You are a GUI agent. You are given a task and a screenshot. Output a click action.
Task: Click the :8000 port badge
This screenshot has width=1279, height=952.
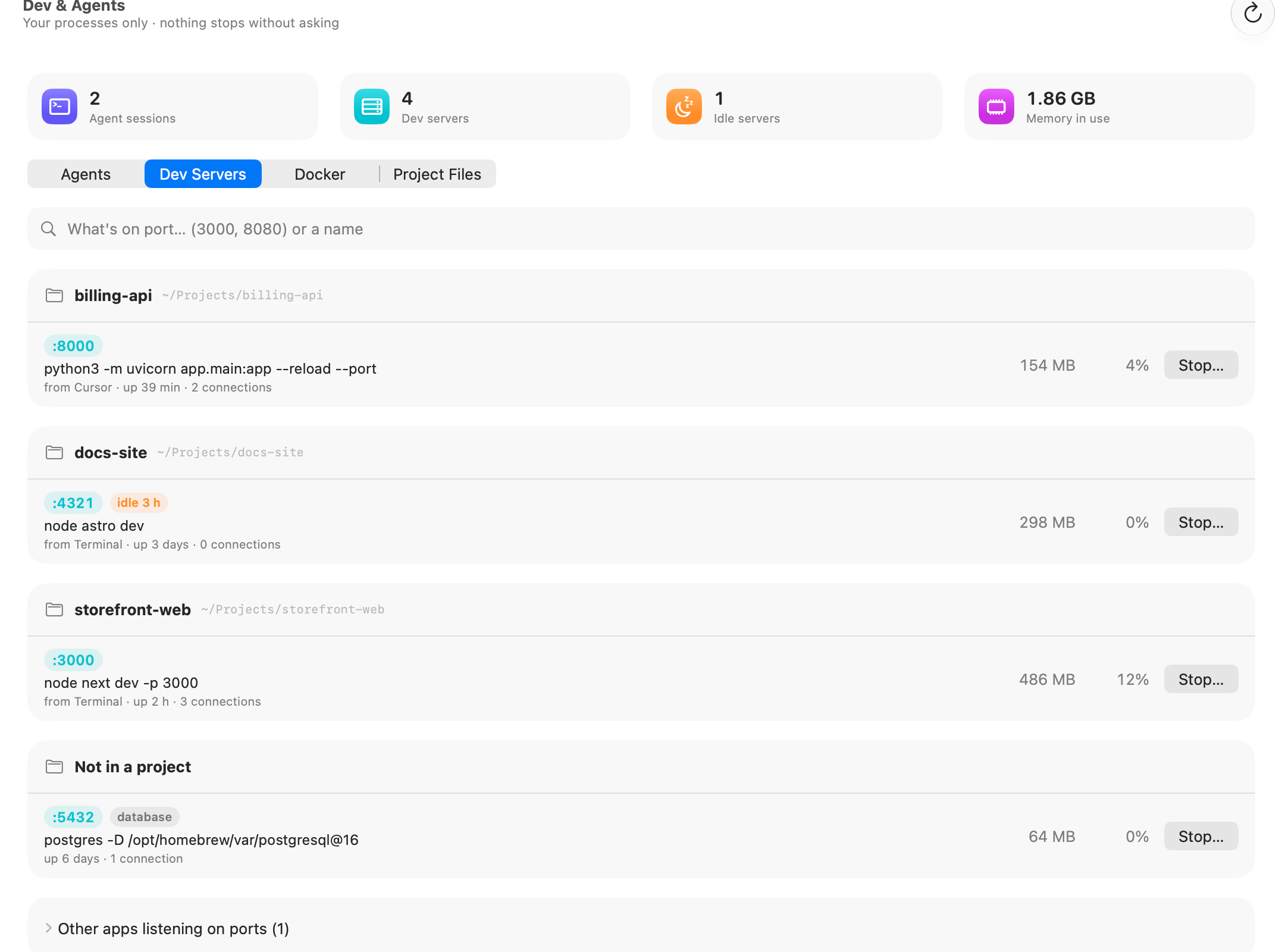tap(73, 346)
